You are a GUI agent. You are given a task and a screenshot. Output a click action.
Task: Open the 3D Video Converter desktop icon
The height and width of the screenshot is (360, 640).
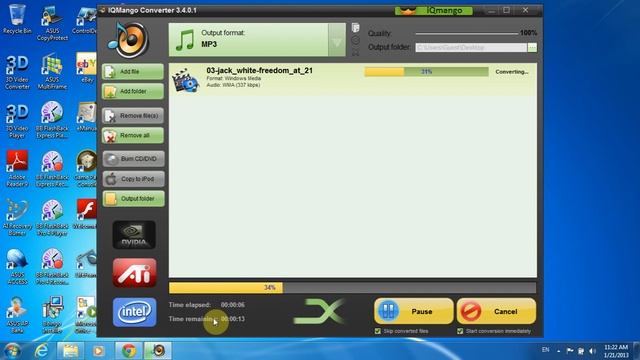click(17, 72)
